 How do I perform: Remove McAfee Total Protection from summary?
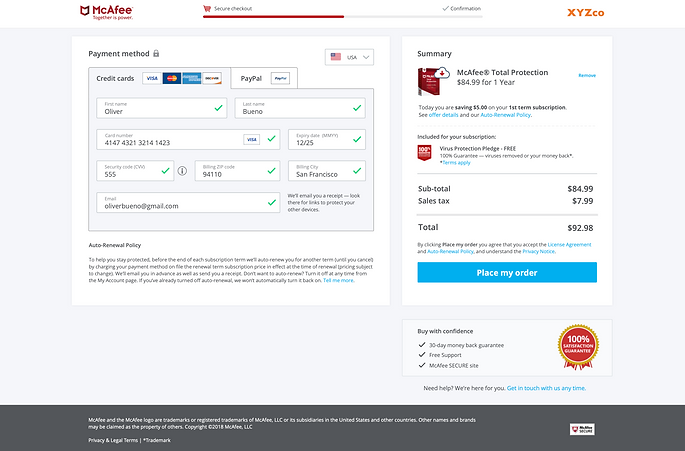(x=587, y=75)
